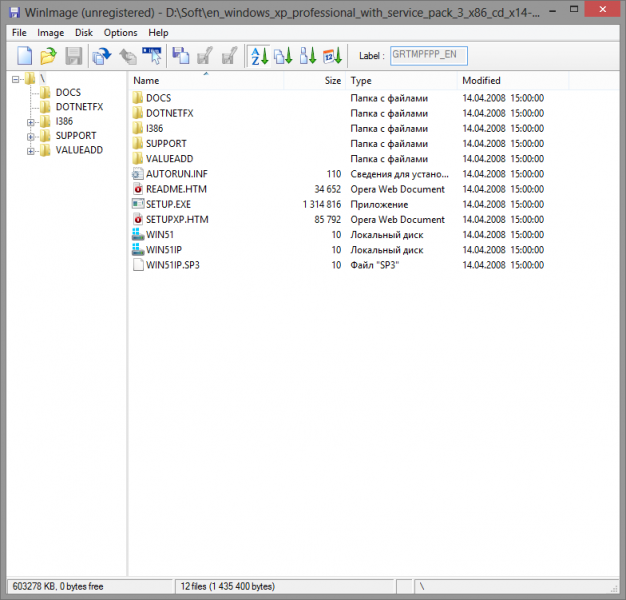Open the Disk menu
Screen dimensions: 626x600
(x=84, y=33)
